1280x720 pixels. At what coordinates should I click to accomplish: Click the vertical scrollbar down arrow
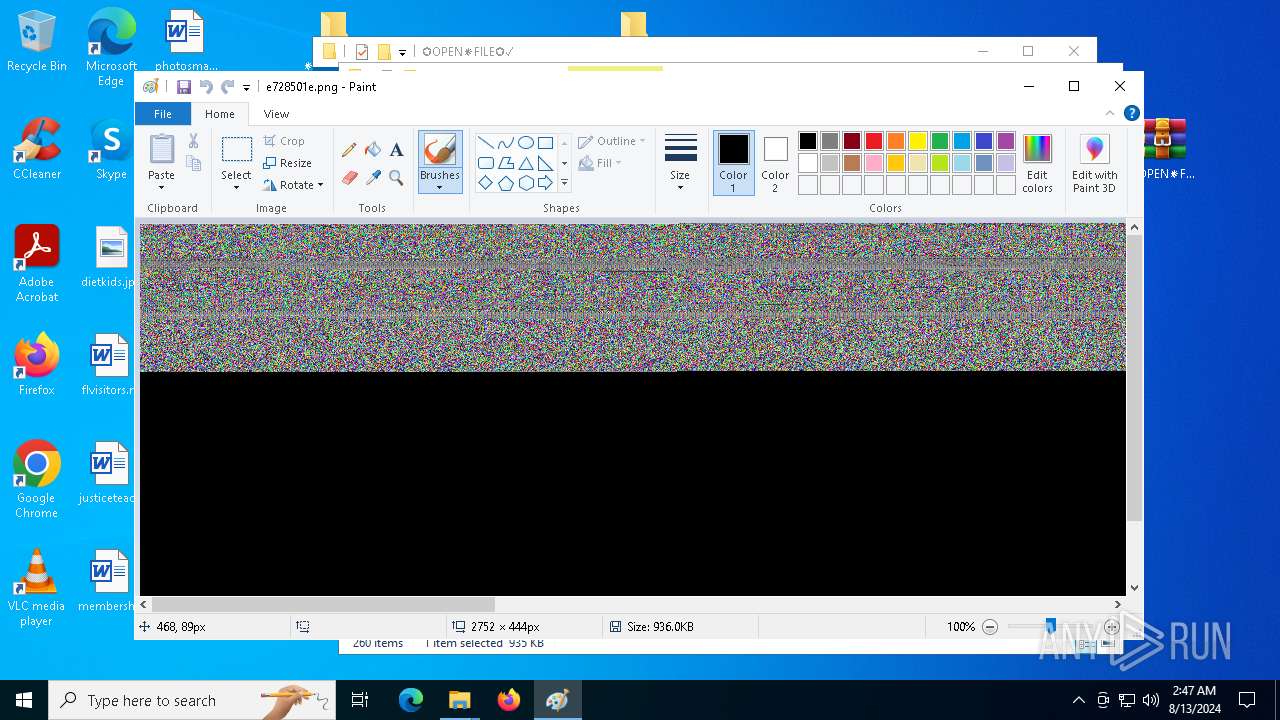click(1134, 588)
